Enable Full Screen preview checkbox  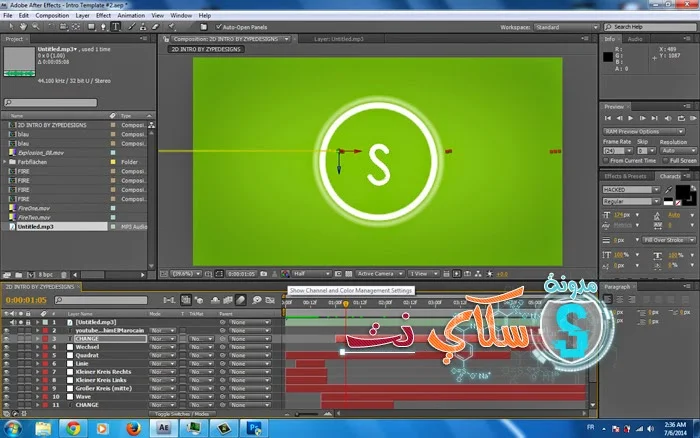point(666,160)
